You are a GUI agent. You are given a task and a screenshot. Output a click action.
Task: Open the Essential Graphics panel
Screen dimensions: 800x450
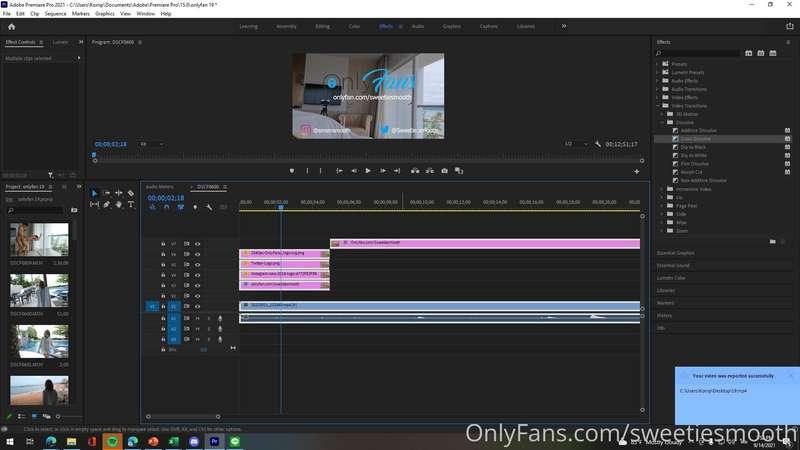pos(677,253)
